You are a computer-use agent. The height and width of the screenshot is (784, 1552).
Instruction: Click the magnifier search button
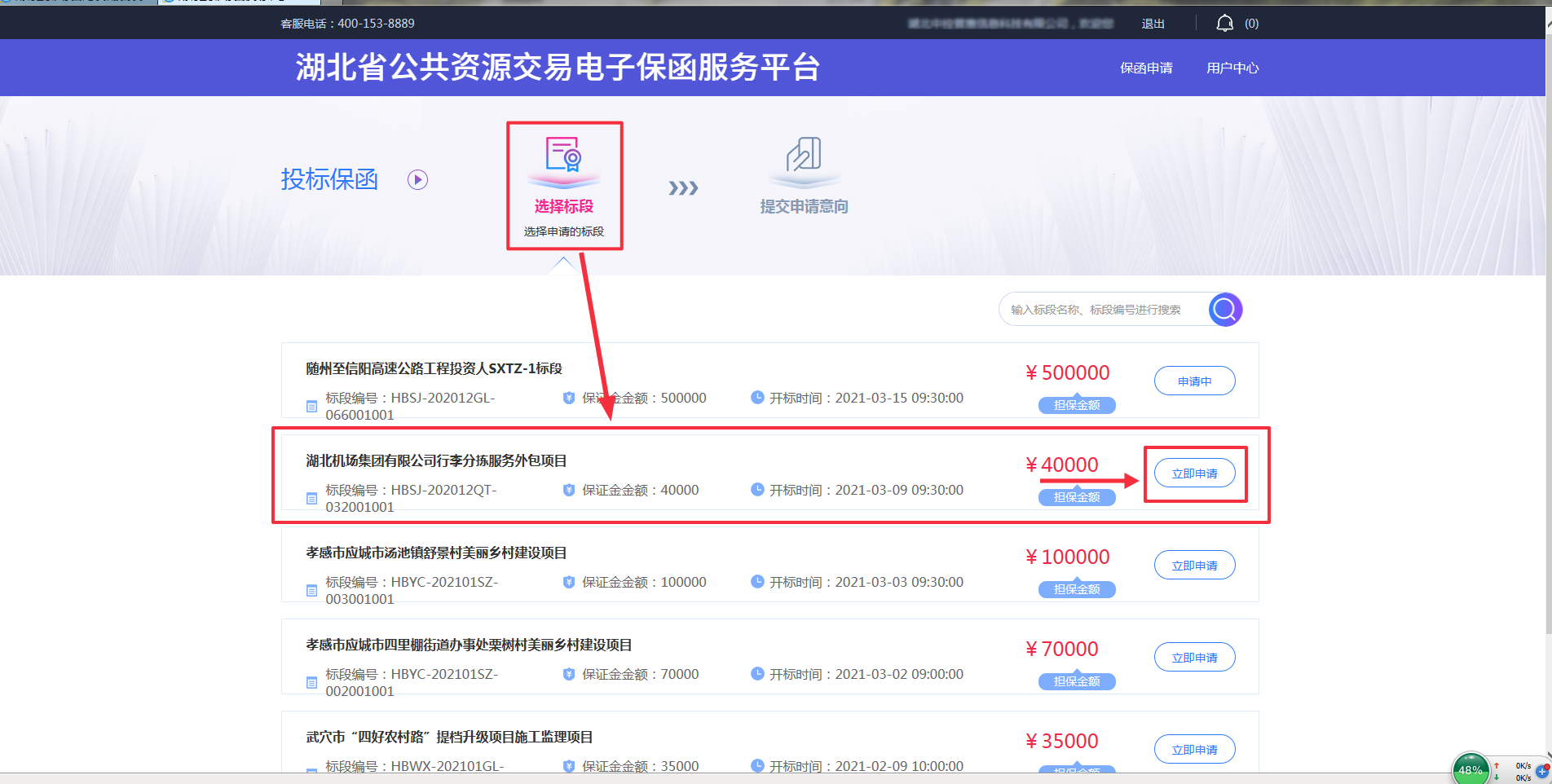[1224, 310]
